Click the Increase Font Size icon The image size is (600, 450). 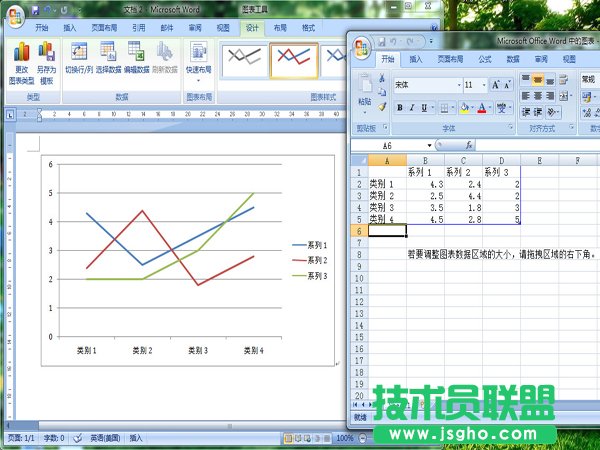coord(495,85)
